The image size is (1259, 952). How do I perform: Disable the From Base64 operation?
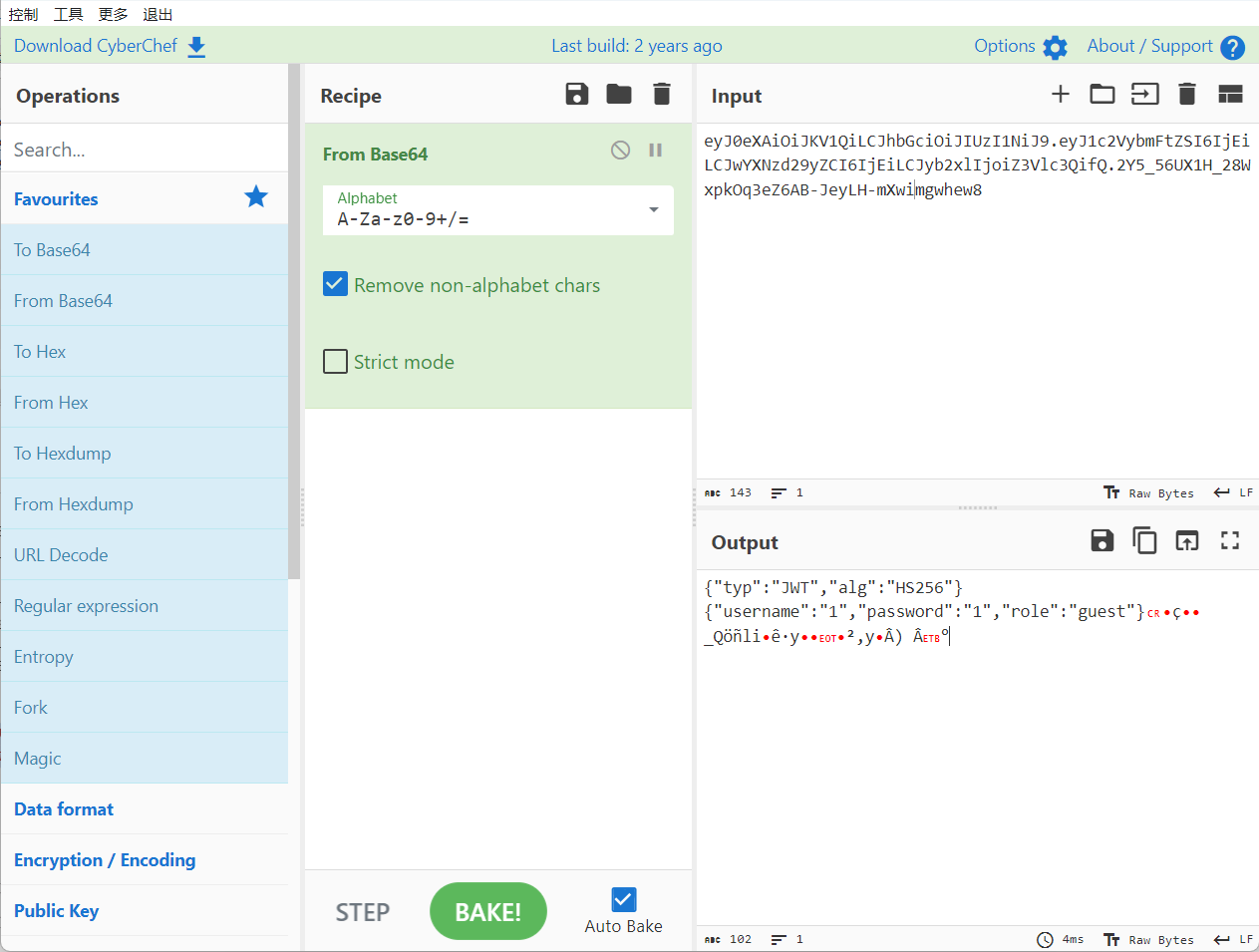(620, 151)
